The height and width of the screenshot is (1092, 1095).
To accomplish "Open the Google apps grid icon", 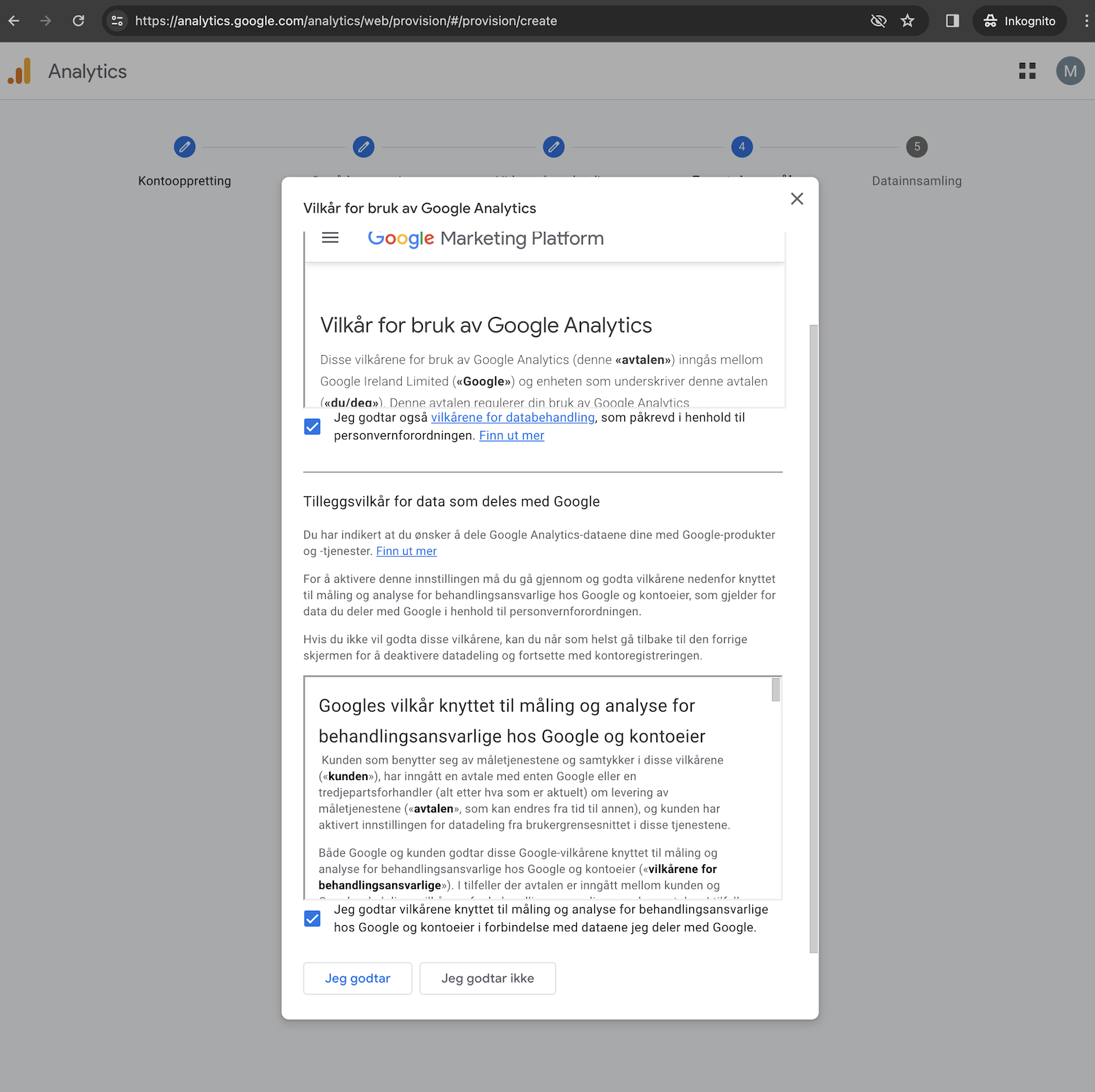I will coord(1027,71).
